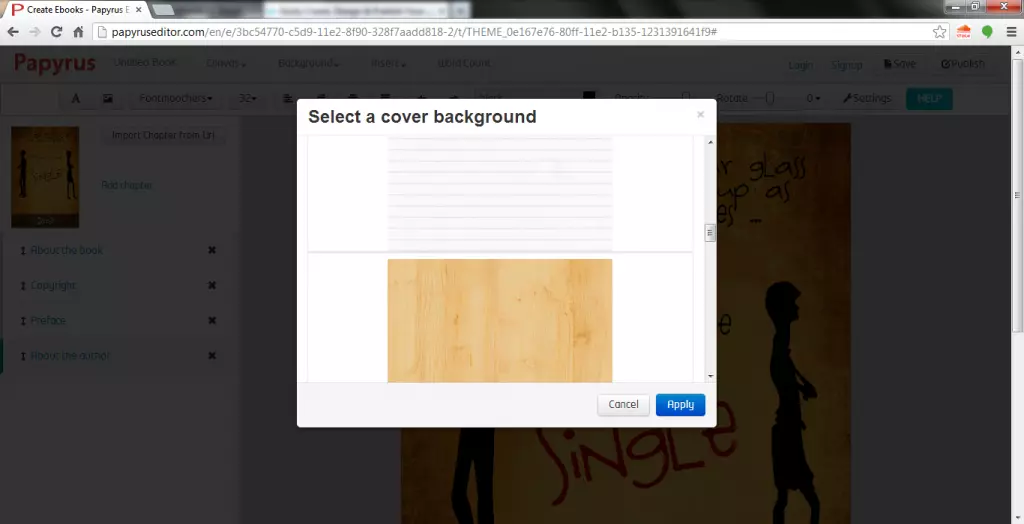The width and height of the screenshot is (1024, 524).
Task: Click Import Chapter from Url
Action: tap(163, 135)
